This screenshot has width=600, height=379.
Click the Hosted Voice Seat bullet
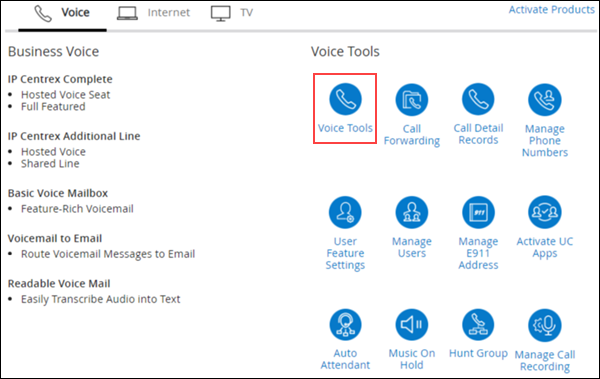65,95
